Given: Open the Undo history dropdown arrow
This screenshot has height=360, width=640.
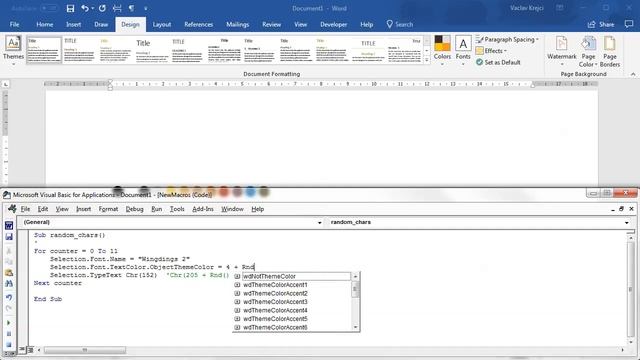Looking at the screenshot, I should [x=93, y=8].
